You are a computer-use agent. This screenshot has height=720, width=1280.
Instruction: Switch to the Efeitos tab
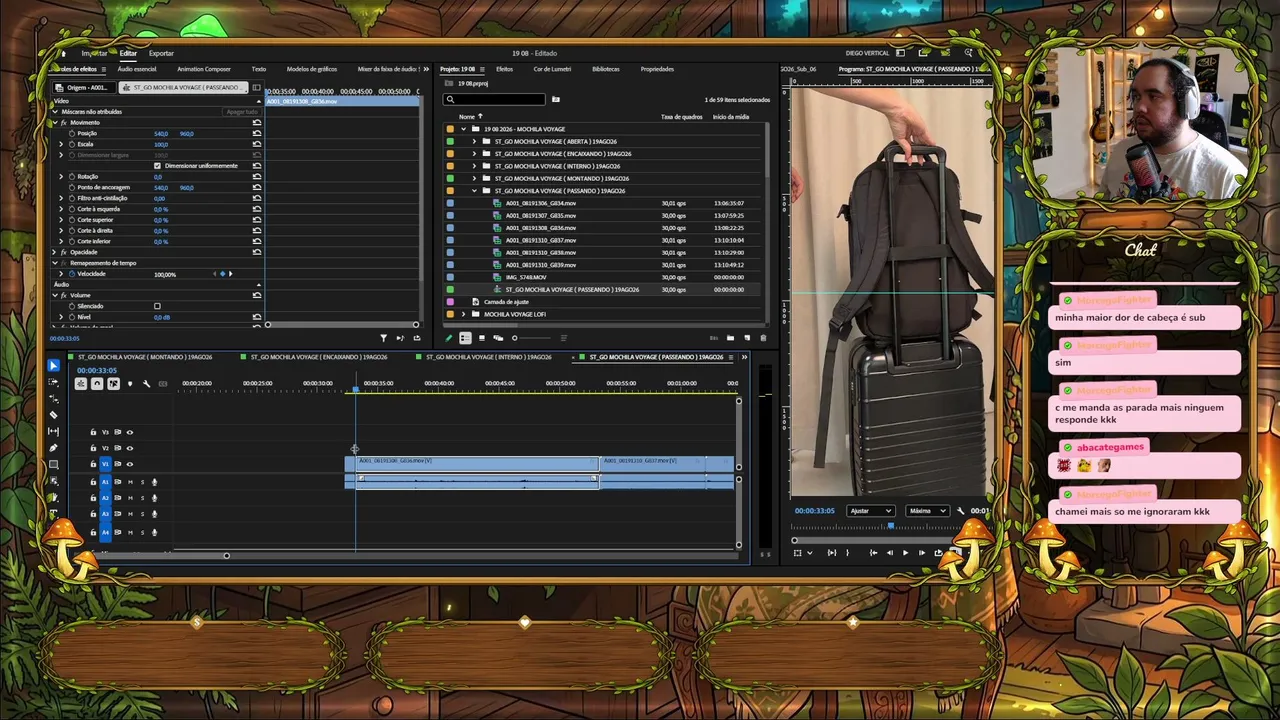pyautogui.click(x=504, y=69)
